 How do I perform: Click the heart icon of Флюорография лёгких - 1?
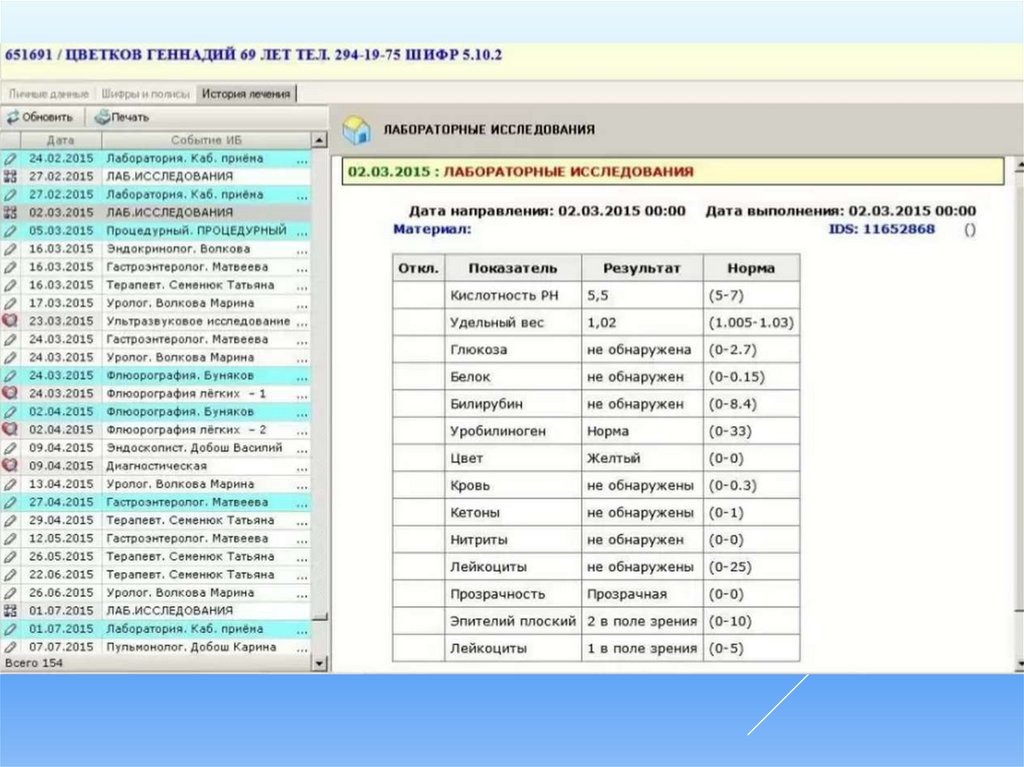click(x=10, y=394)
